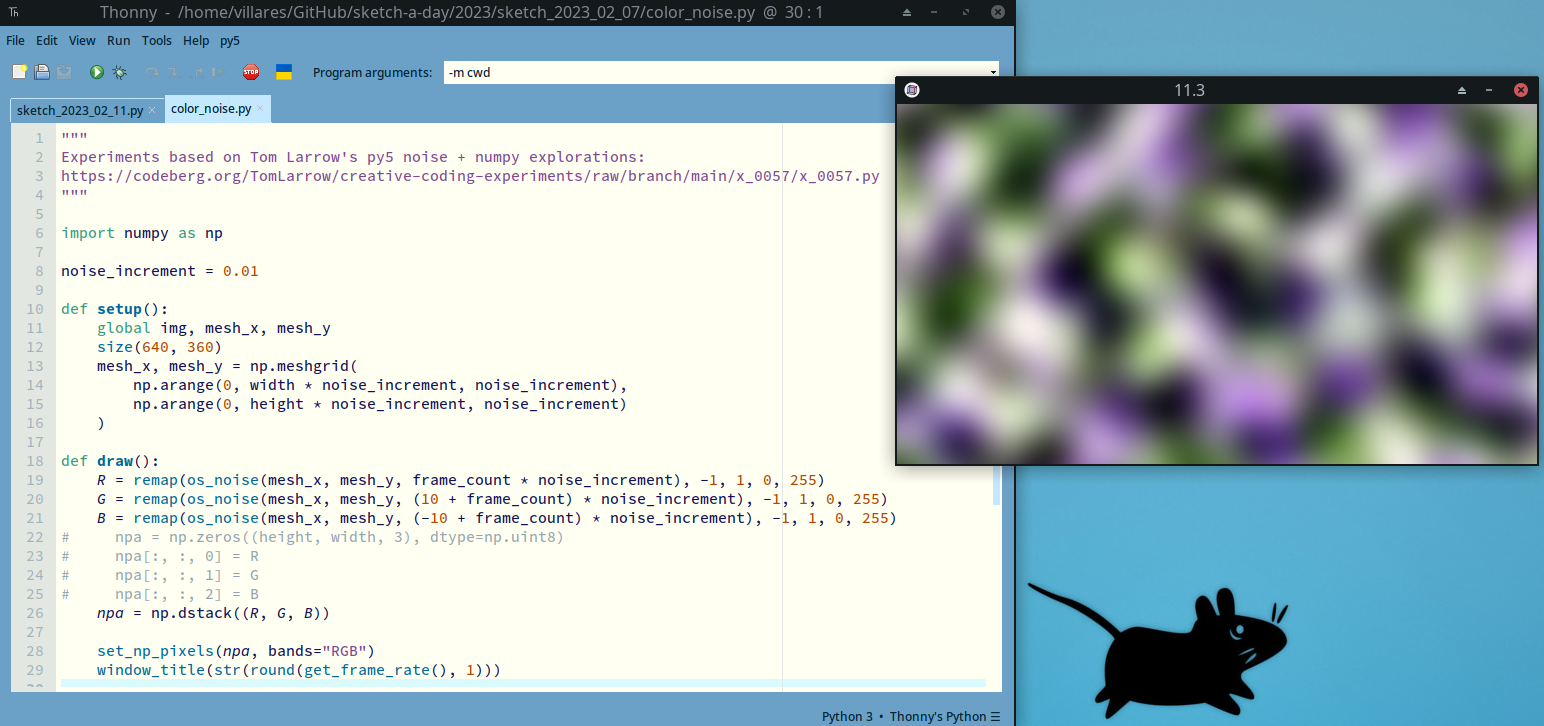Open the Run menu

[119, 41]
